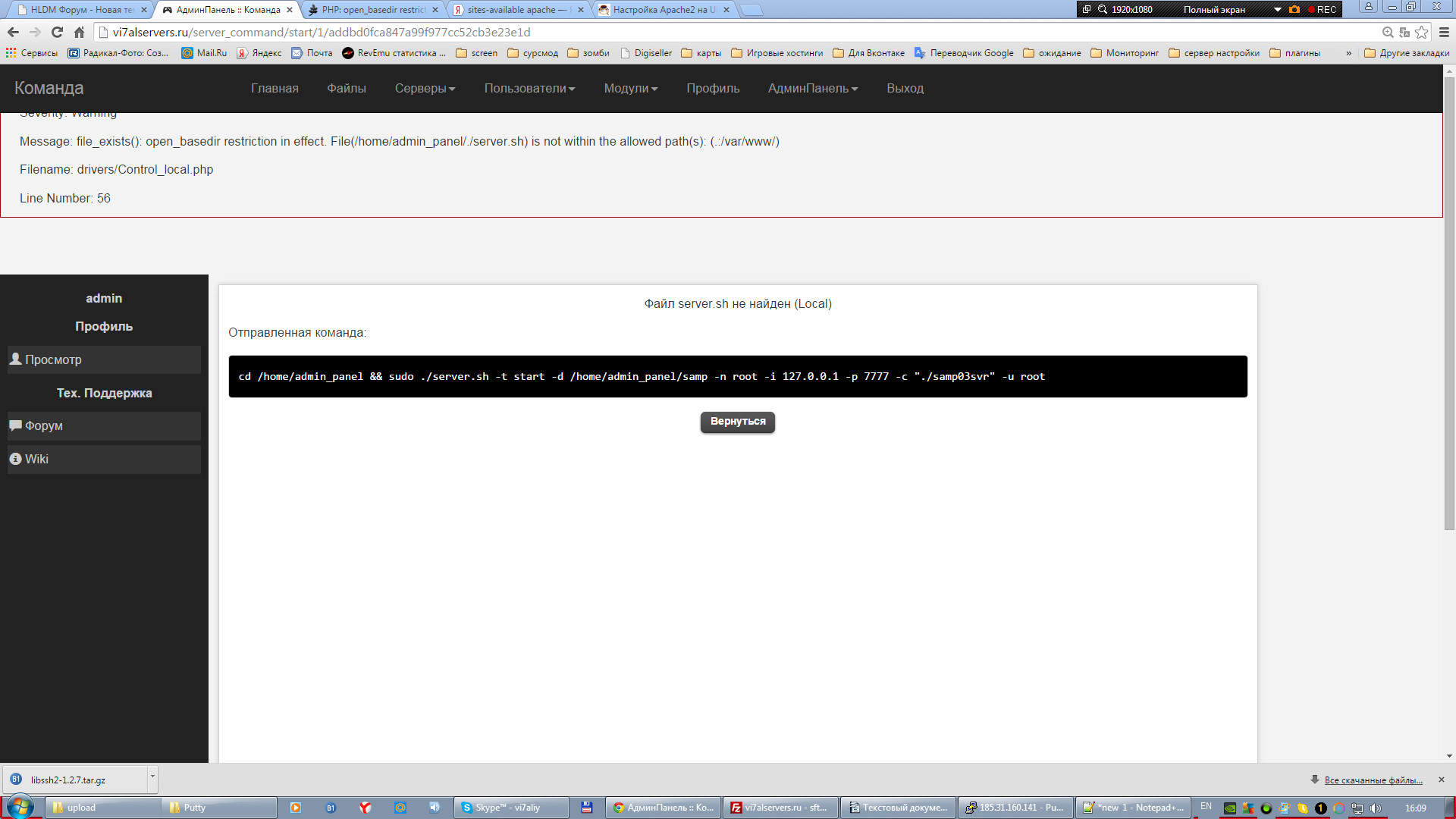Open libssh2 download item options arrow
This screenshot has height=819, width=1456.
point(152,777)
